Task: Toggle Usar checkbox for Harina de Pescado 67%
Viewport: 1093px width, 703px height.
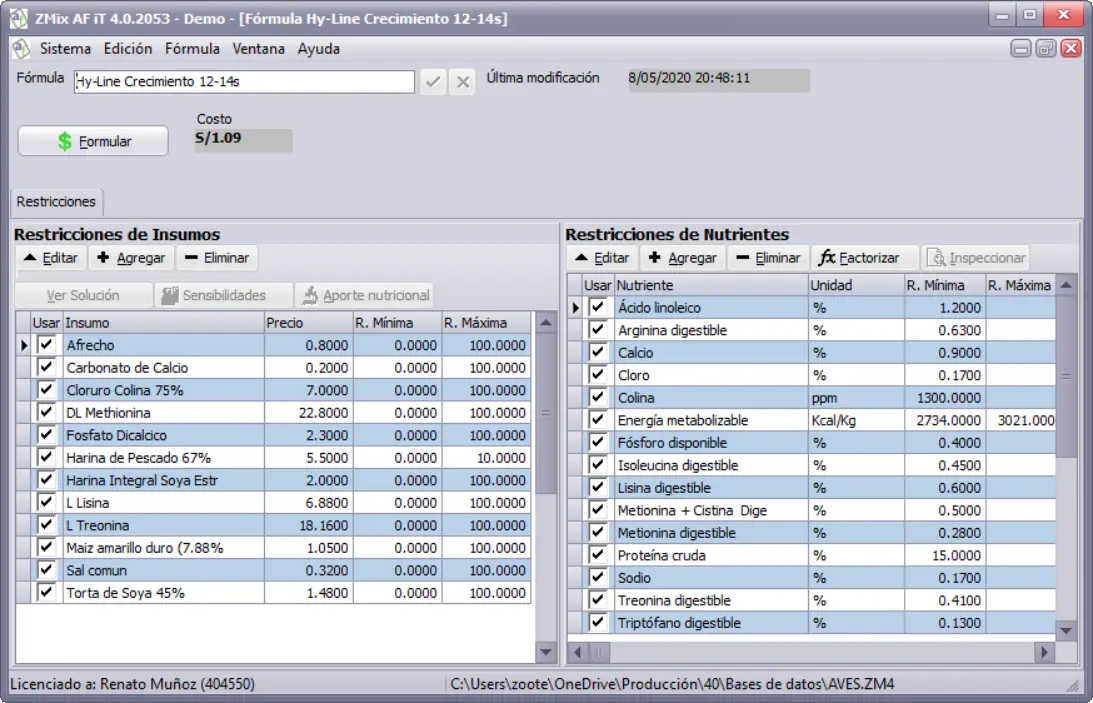Action: [46, 457]
